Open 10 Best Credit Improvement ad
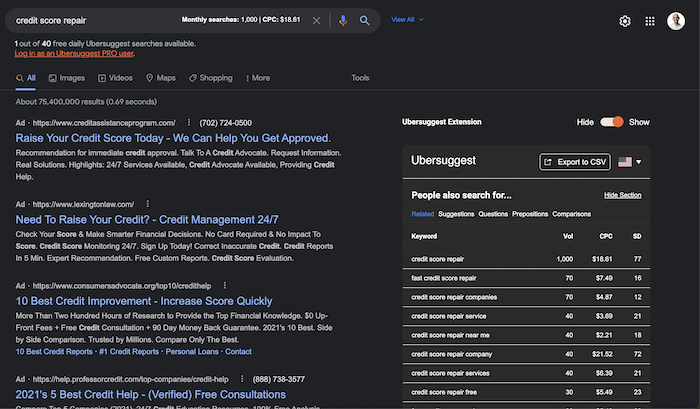Image resolution: width=700 pixels, height=409 pixels. [144, 301]
